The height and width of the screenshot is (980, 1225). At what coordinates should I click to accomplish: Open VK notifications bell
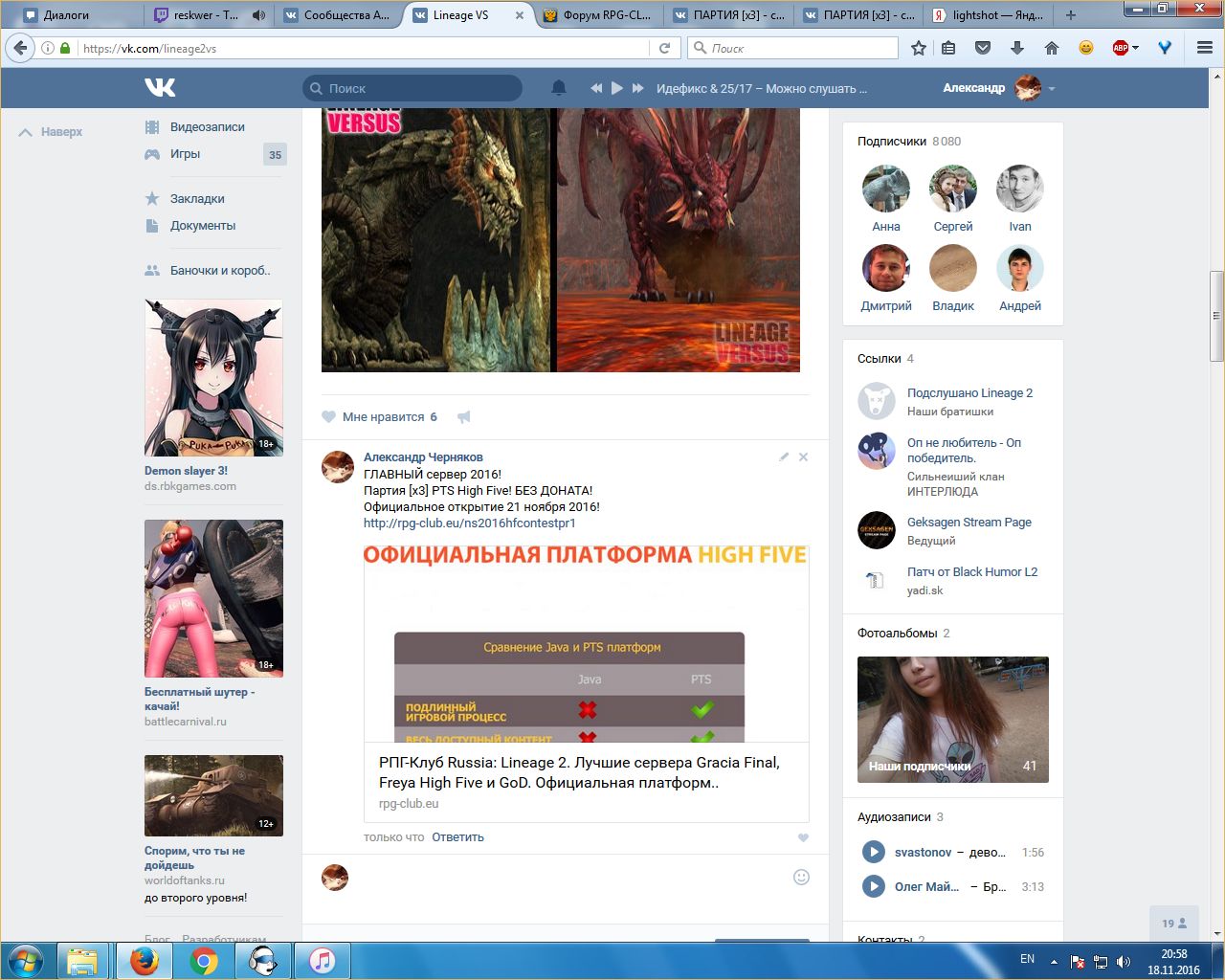coord(559,88)
